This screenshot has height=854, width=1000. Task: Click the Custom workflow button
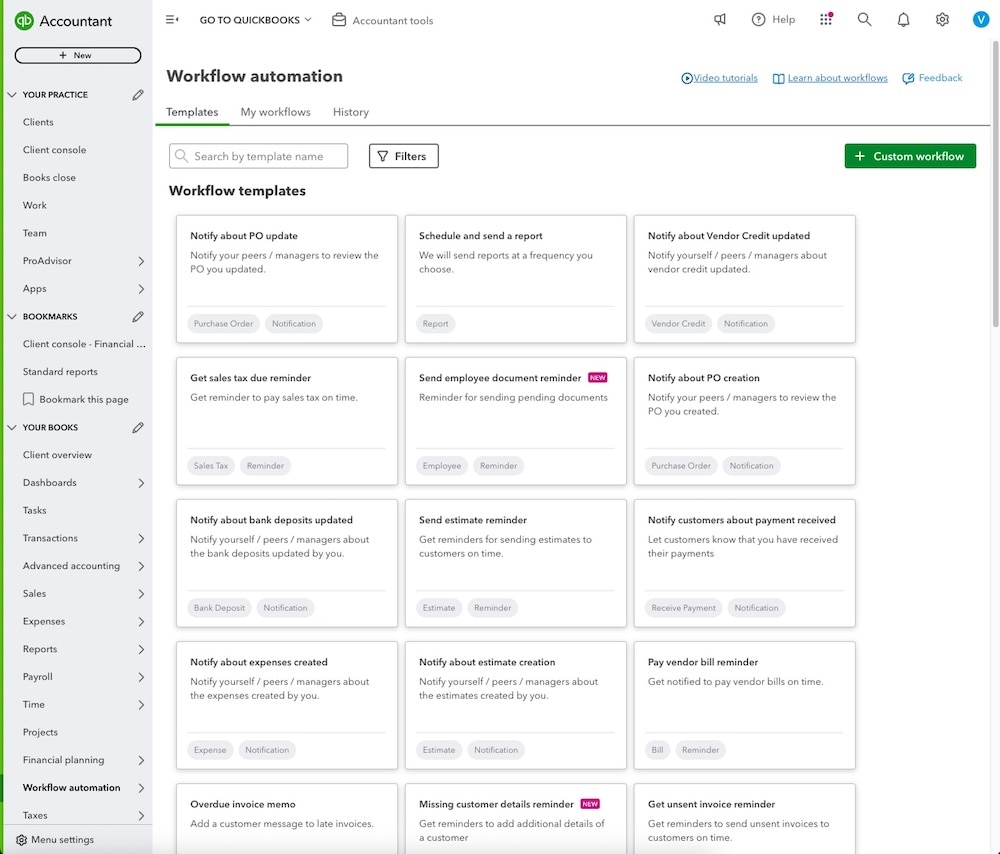coord(910,156)
